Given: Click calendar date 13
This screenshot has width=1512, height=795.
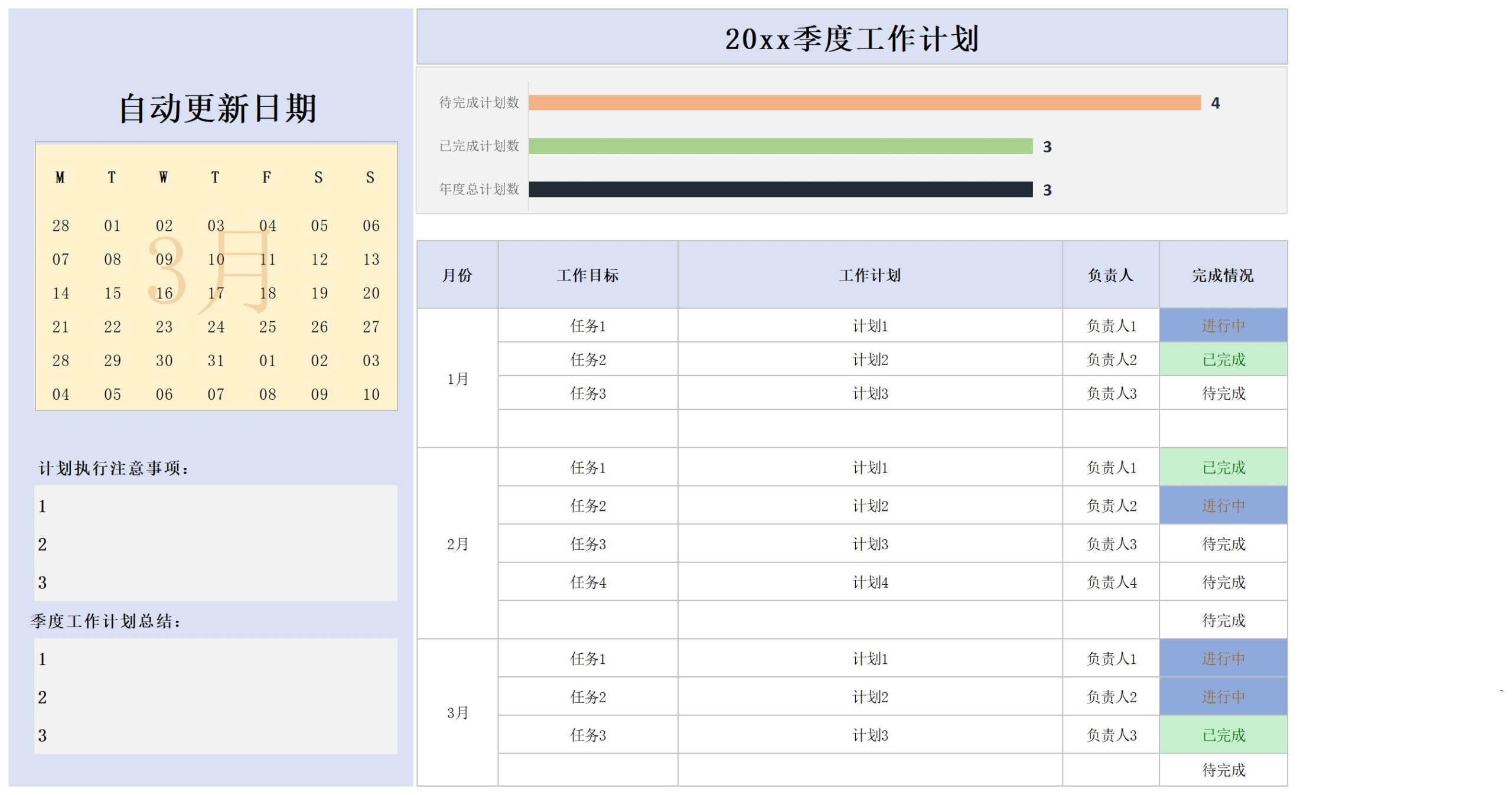Looking at the screenshot, I should click(371, 259).
